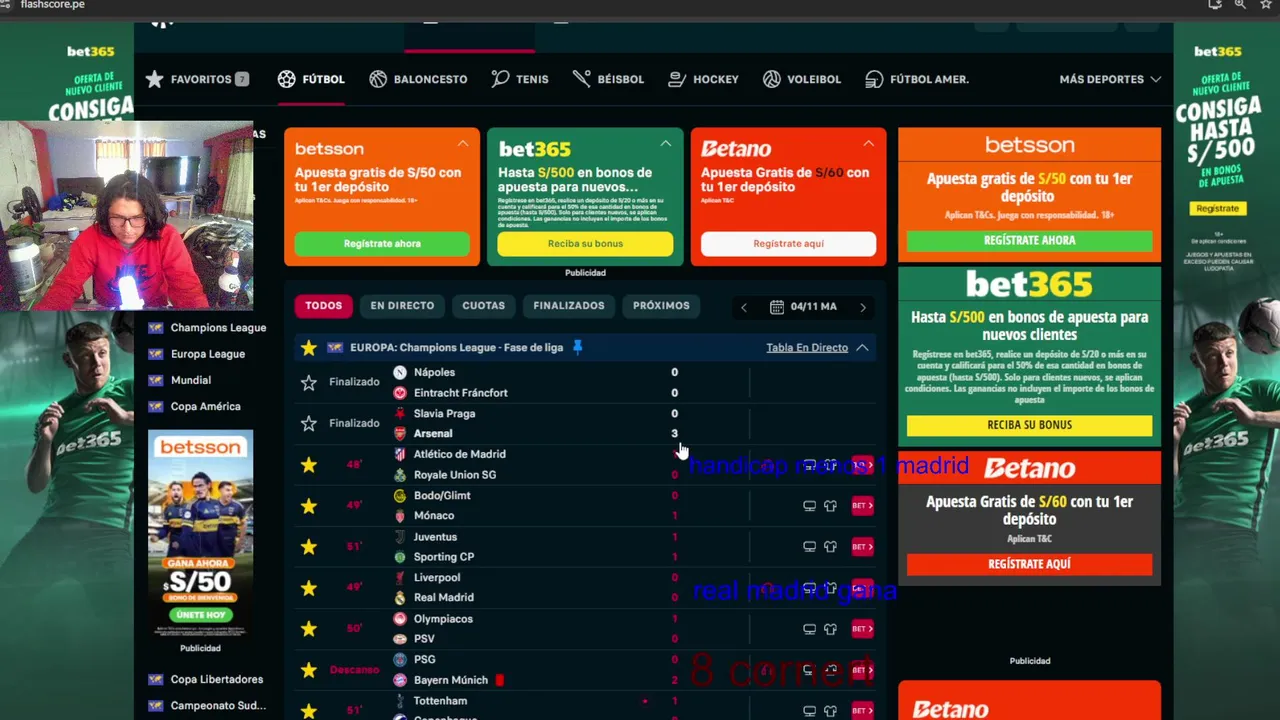Open the calendar date picker 04/11 MA

(x=803, y=307)
